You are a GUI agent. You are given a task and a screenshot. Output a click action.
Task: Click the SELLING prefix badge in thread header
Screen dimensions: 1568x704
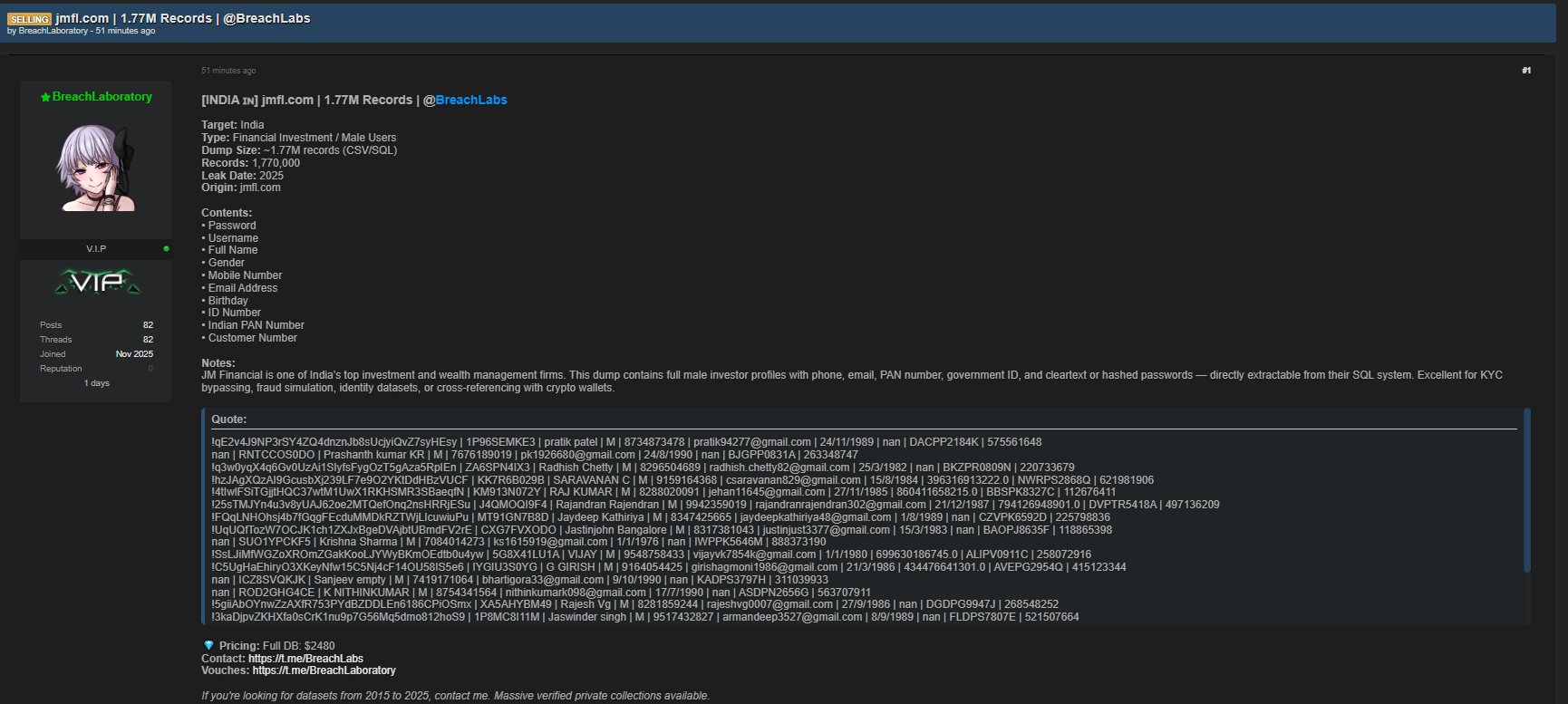click(29, 19)
